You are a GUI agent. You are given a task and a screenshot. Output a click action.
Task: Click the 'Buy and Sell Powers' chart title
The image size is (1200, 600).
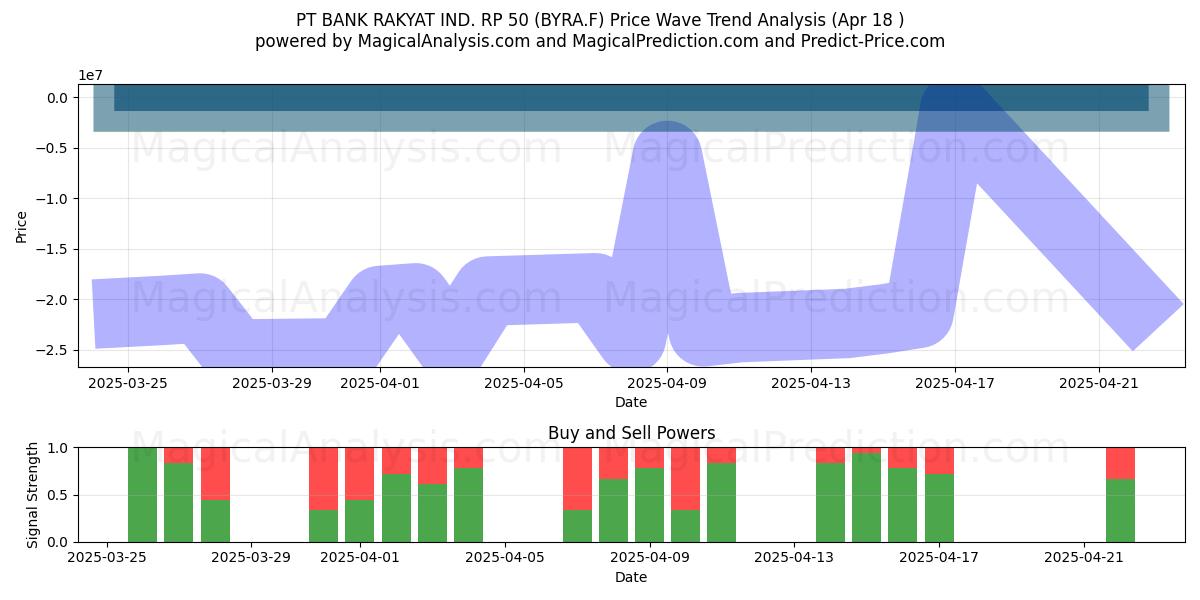point(631,433)
